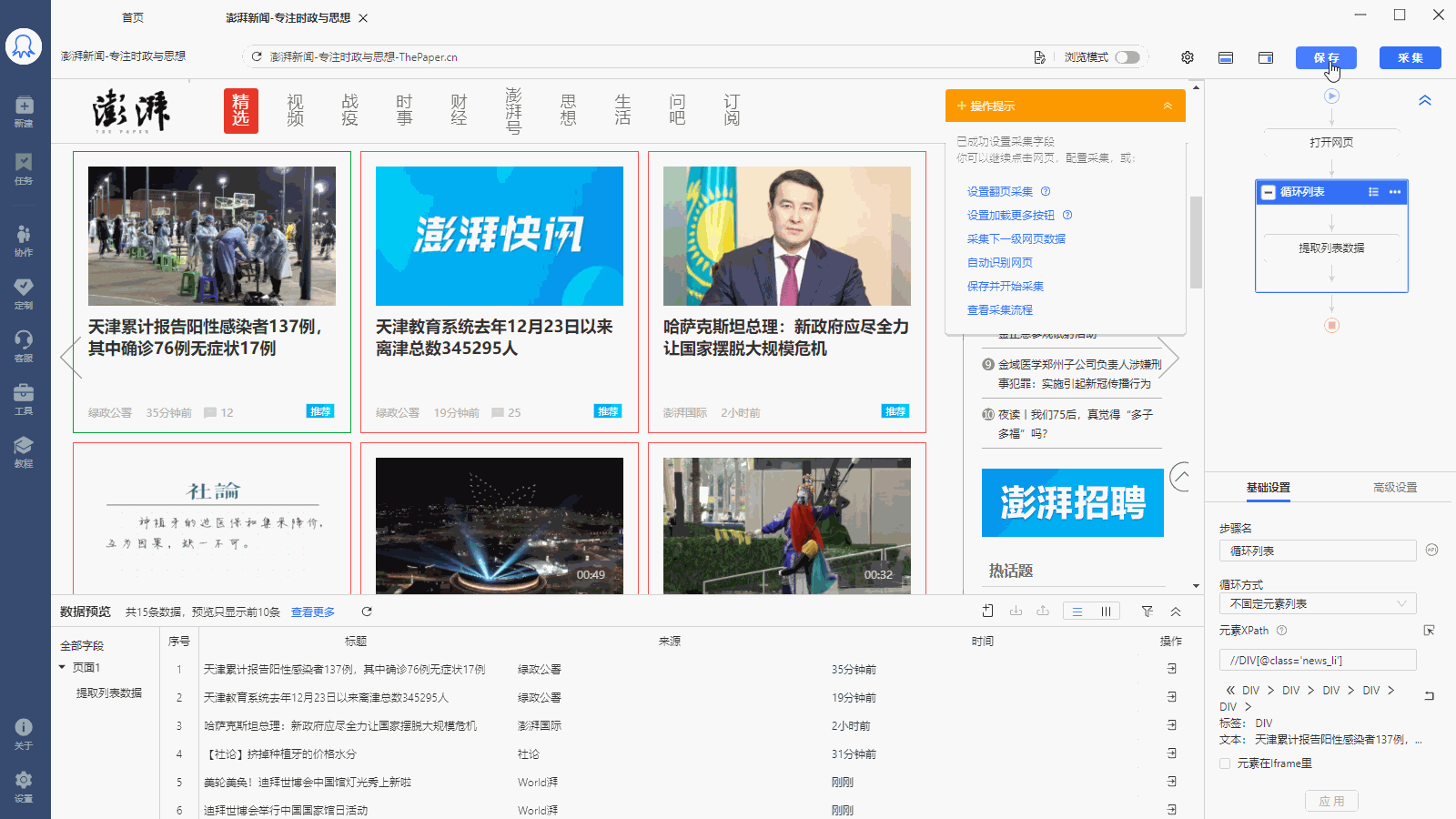Toggle the bottom panel layout icon
The height and width of the screenshot is (819, 1456).
point(1226,57)
